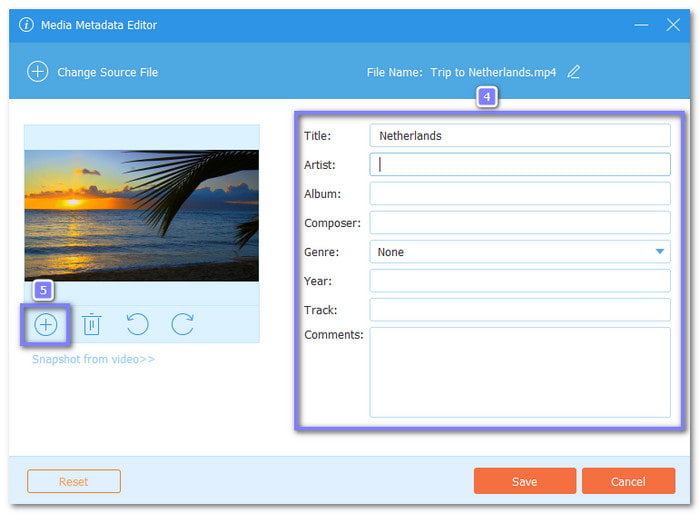This screenshot has width=700, height=514.
Task: Click the add cover image plus icon
Action: [x=46, y=325]
